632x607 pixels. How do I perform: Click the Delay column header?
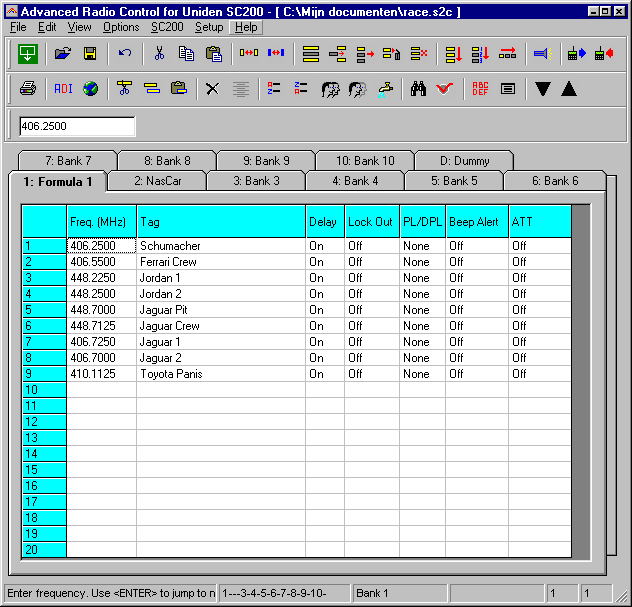pyautogui.click(x=325, y=221)
